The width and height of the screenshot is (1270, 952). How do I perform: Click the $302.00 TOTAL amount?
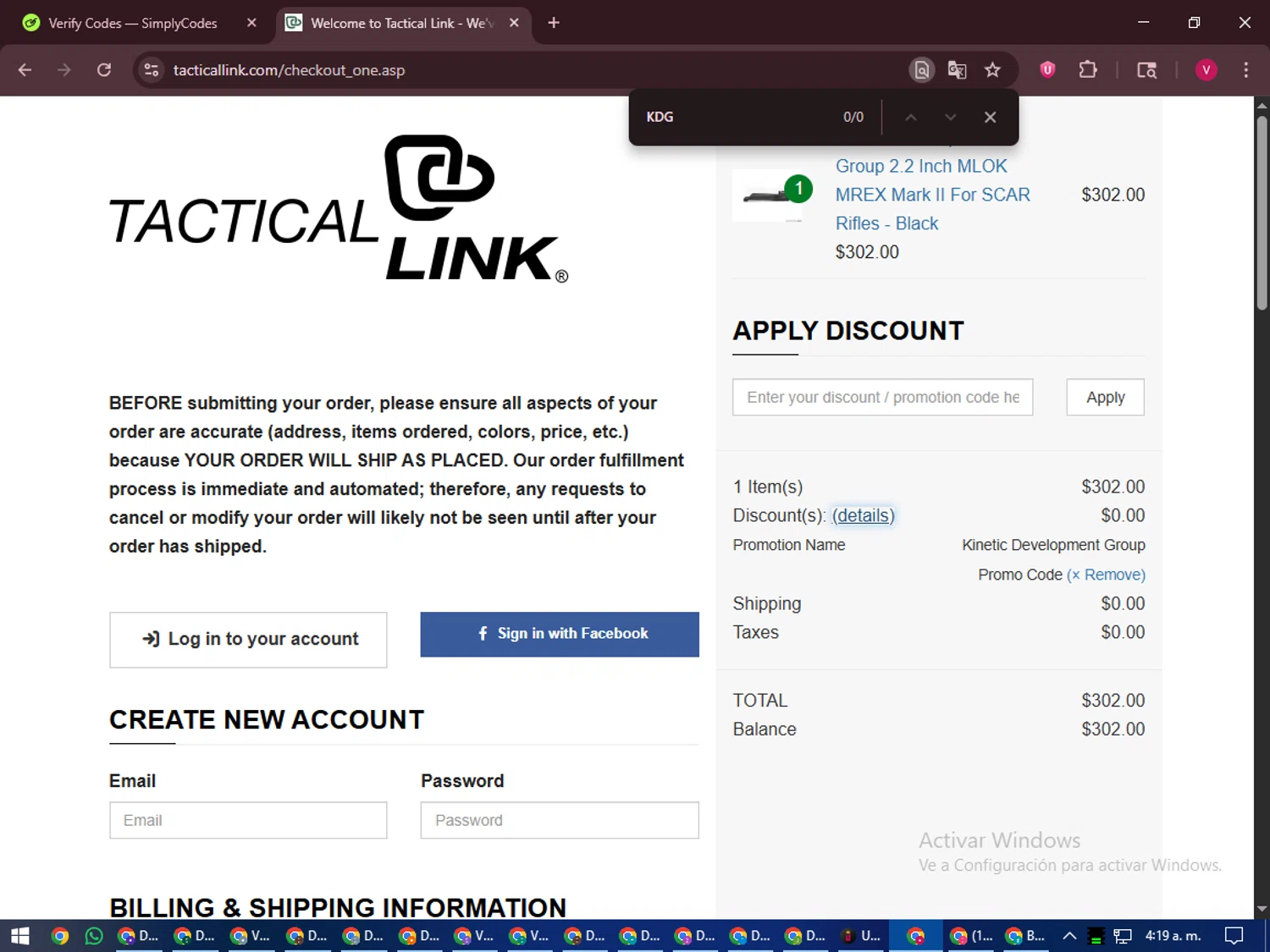pyautogui.click(x=1113, y=701)
